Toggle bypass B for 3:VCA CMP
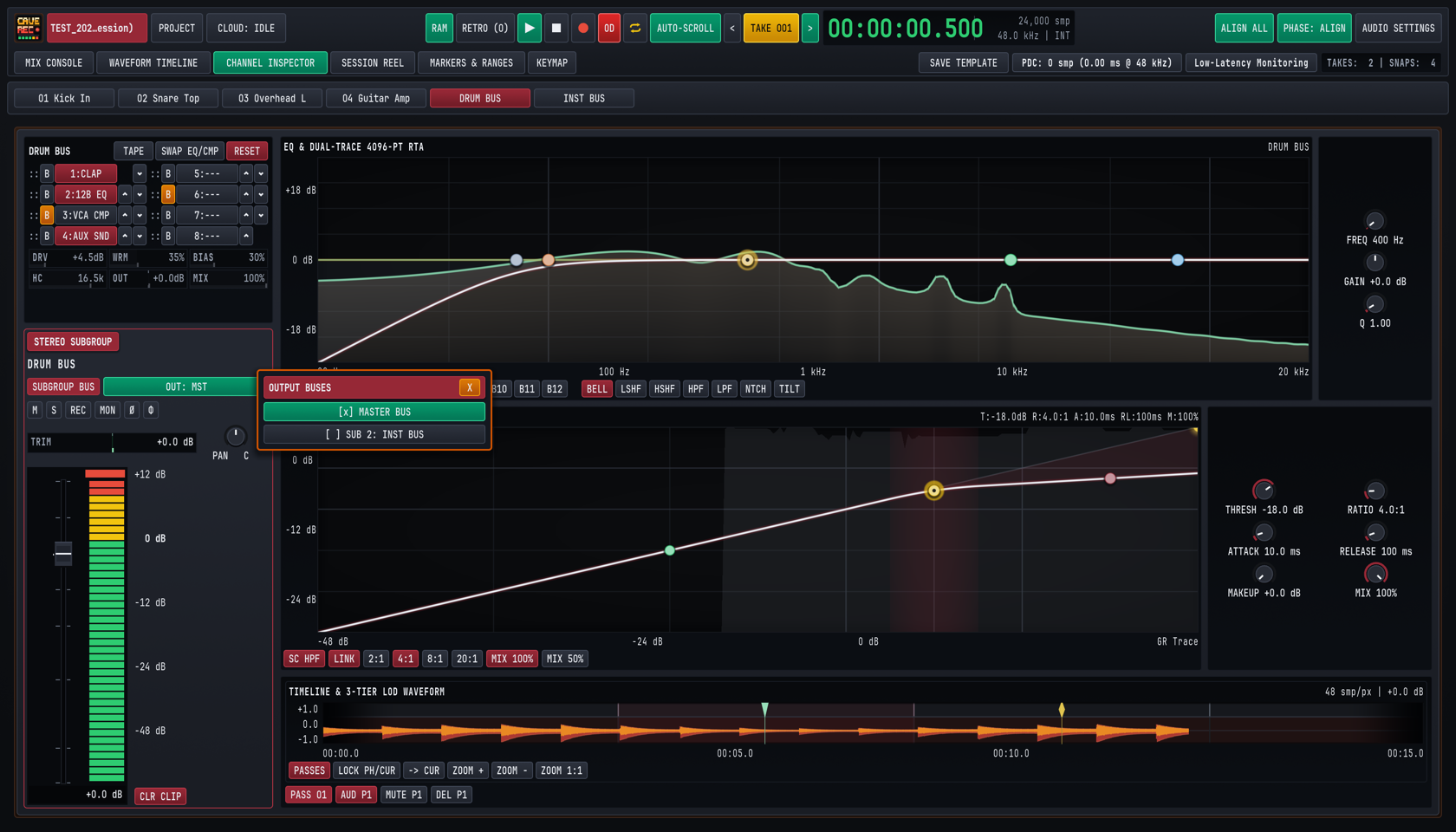 (47, 215)
